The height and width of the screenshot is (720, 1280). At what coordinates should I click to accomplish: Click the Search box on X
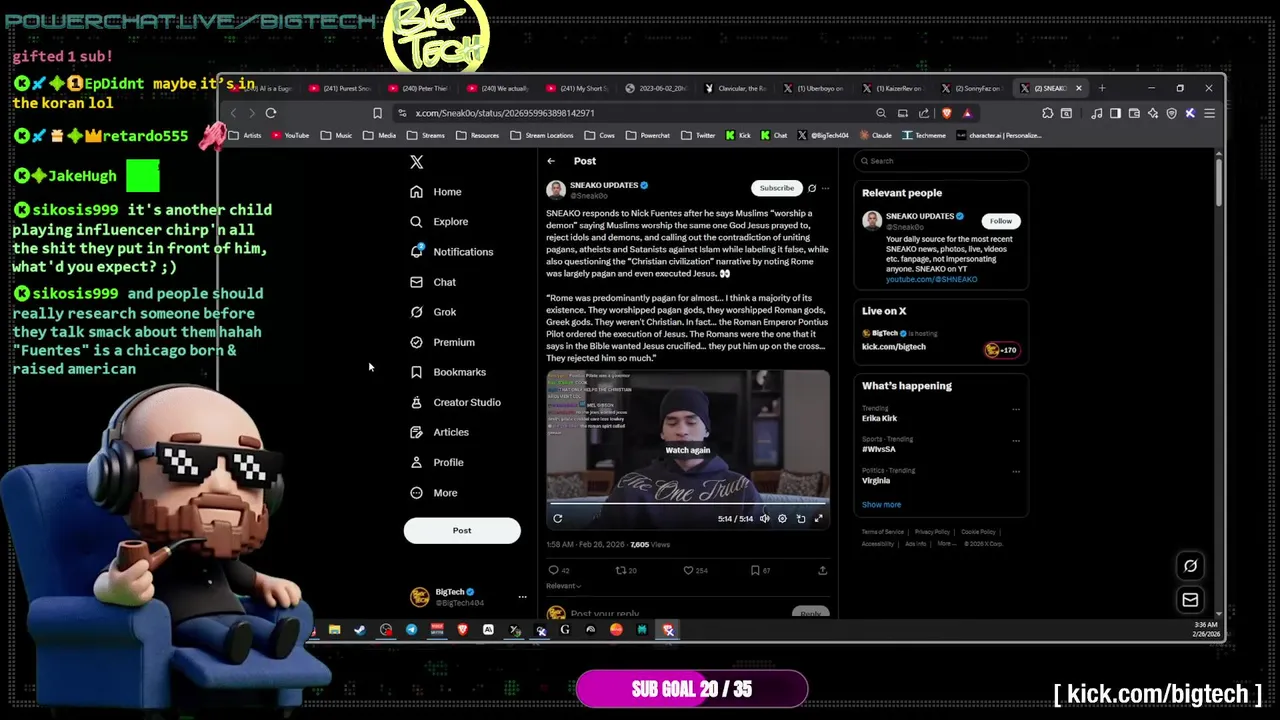(941, 161)
